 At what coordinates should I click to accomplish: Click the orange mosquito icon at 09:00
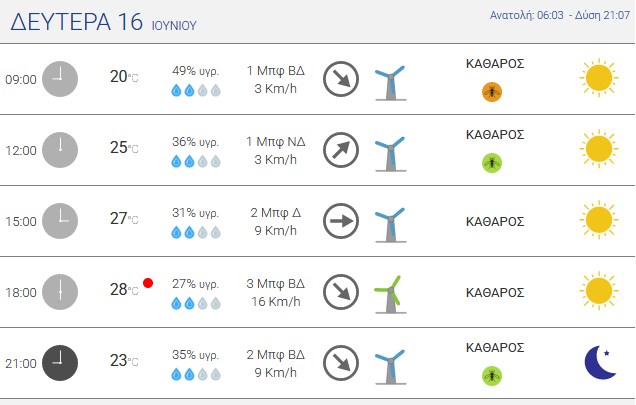click(492, 92)
